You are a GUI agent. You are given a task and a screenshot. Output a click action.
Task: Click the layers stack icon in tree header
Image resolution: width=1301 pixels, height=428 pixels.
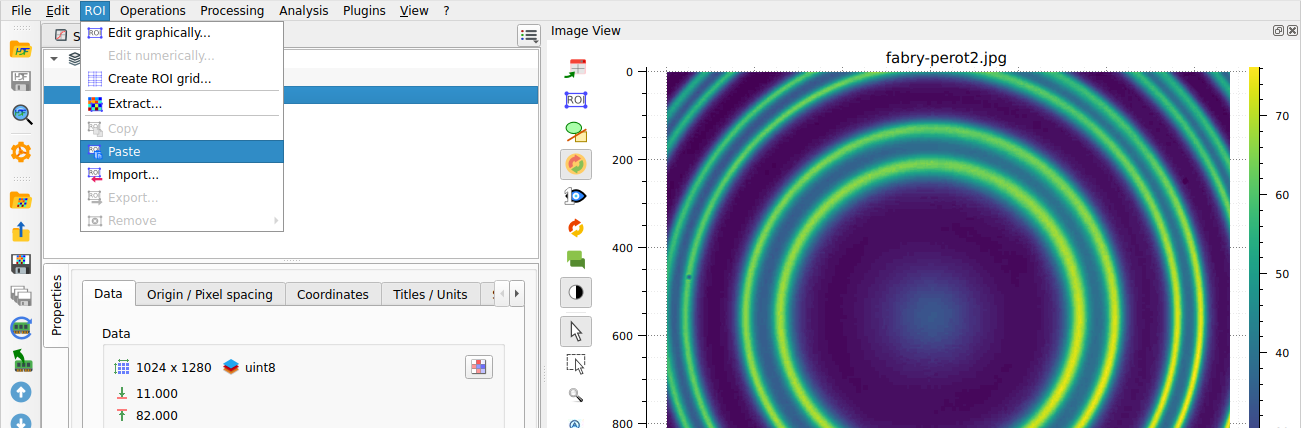[75, 59]
